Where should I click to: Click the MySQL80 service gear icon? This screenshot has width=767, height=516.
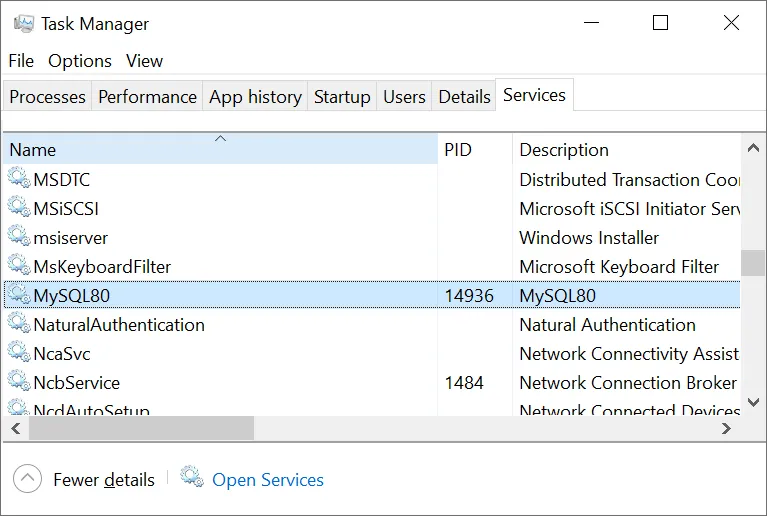tap(19, 295)
